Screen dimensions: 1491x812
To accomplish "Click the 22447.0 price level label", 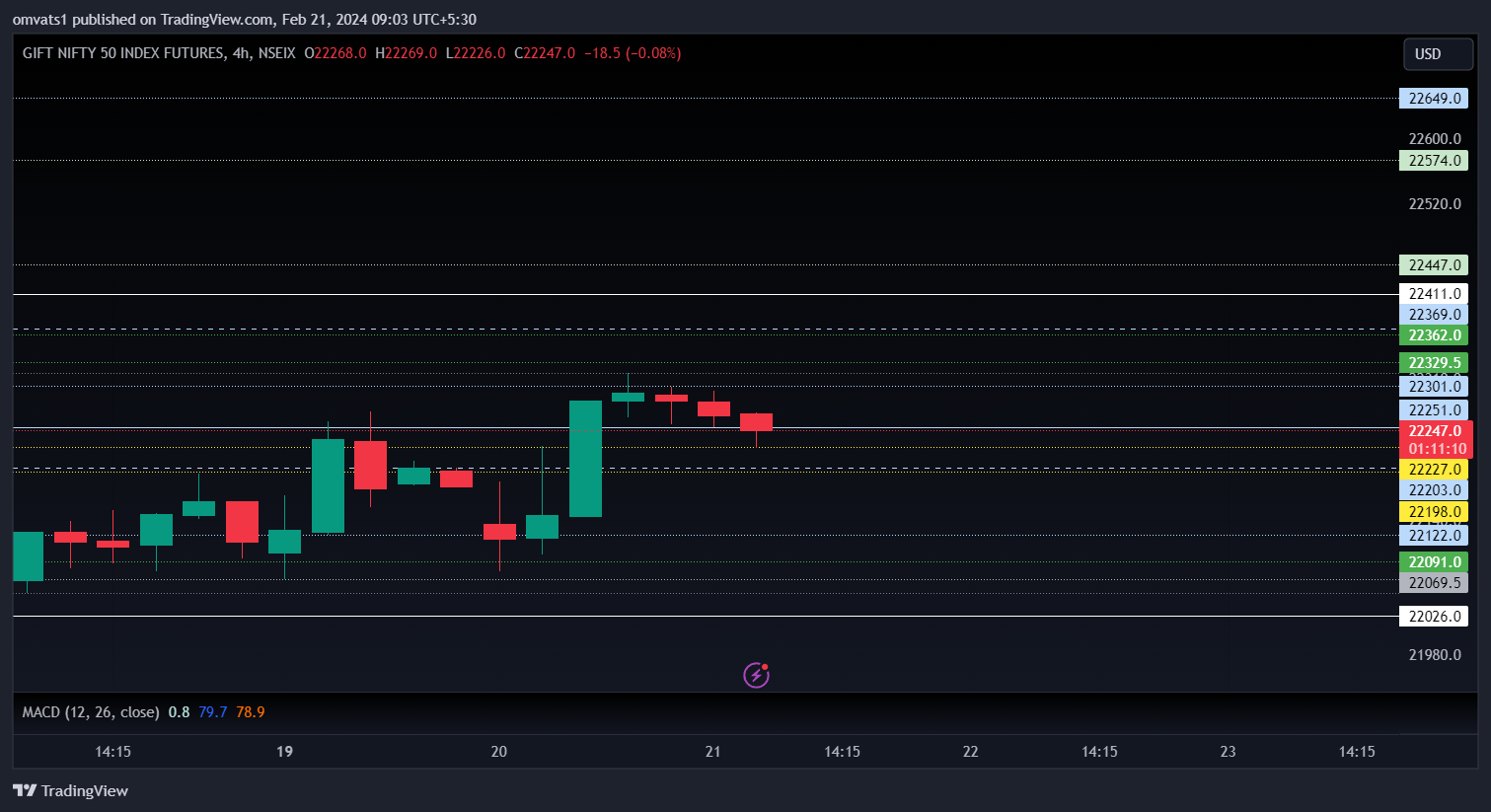I will (1434, 265).
